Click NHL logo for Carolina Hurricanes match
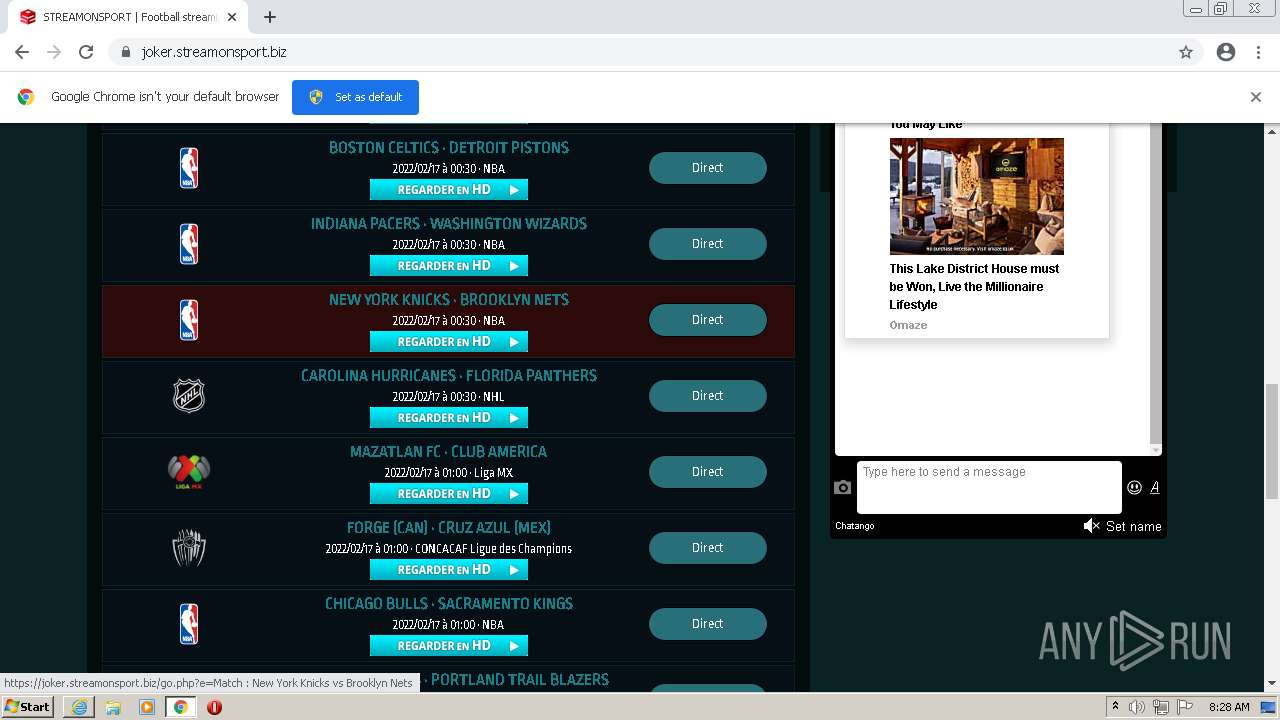Image resolution: width=1280 pixels, height=720 pixels. (189, 396)
